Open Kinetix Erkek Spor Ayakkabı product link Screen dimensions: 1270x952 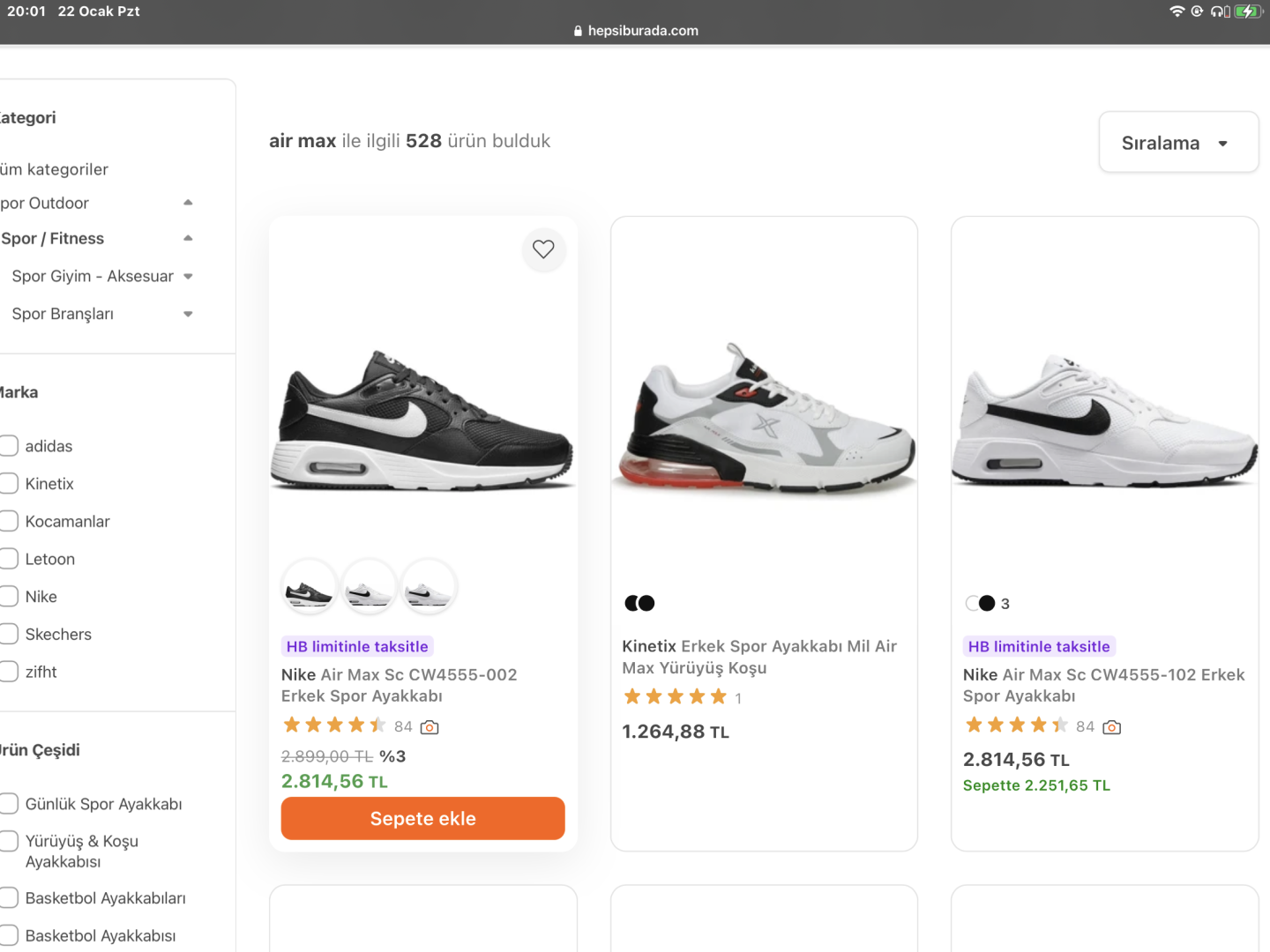[x=758, y=657]
